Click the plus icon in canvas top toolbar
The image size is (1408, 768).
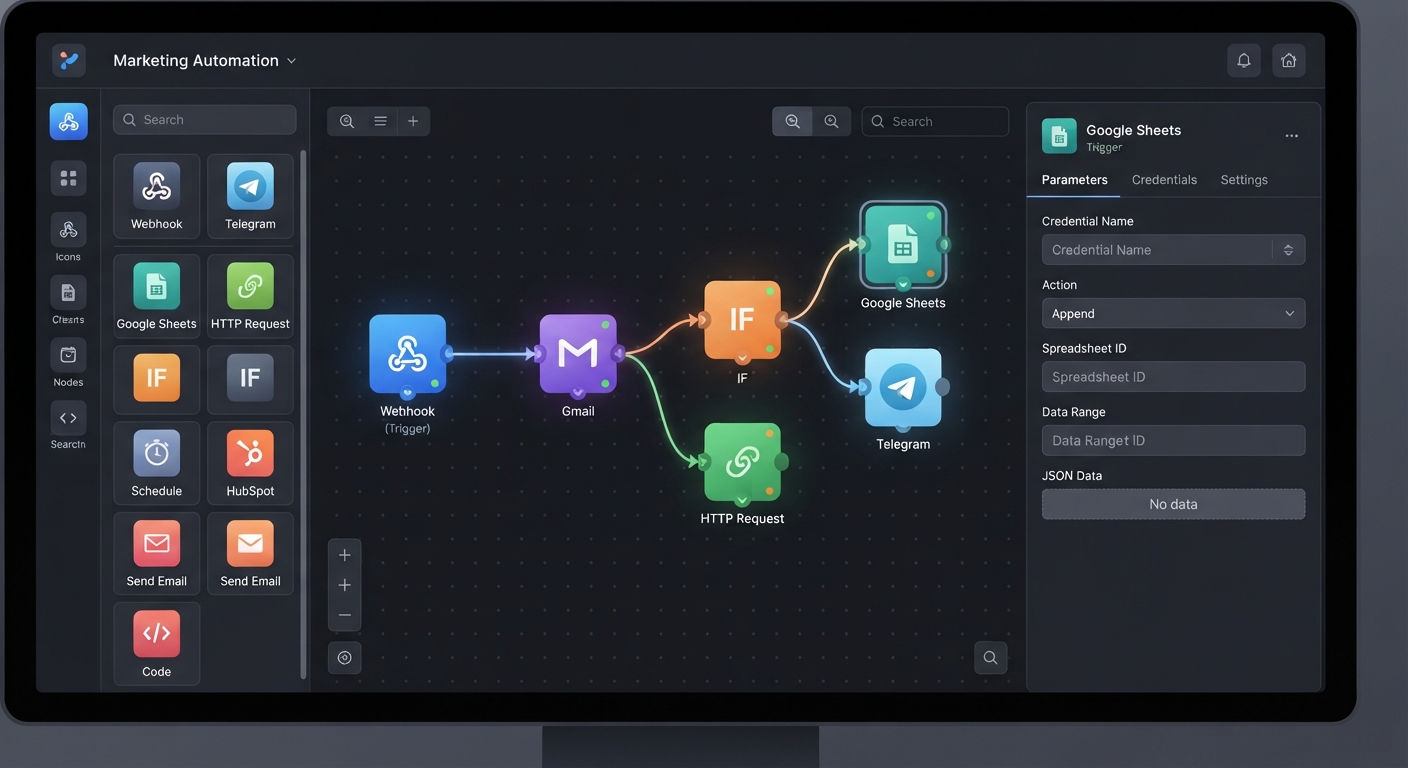[x=413, y=121]
